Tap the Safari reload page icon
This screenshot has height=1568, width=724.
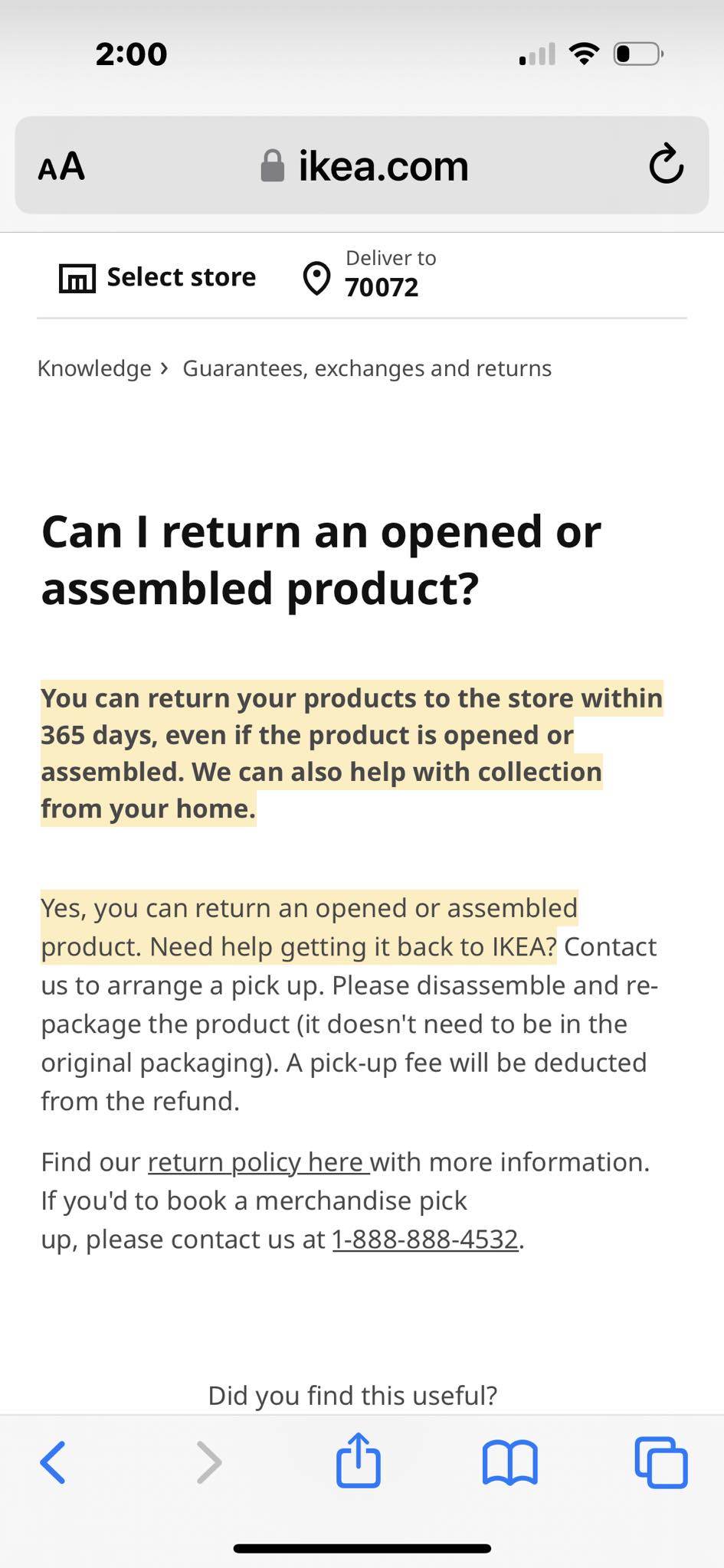click(x=666, y=164)
